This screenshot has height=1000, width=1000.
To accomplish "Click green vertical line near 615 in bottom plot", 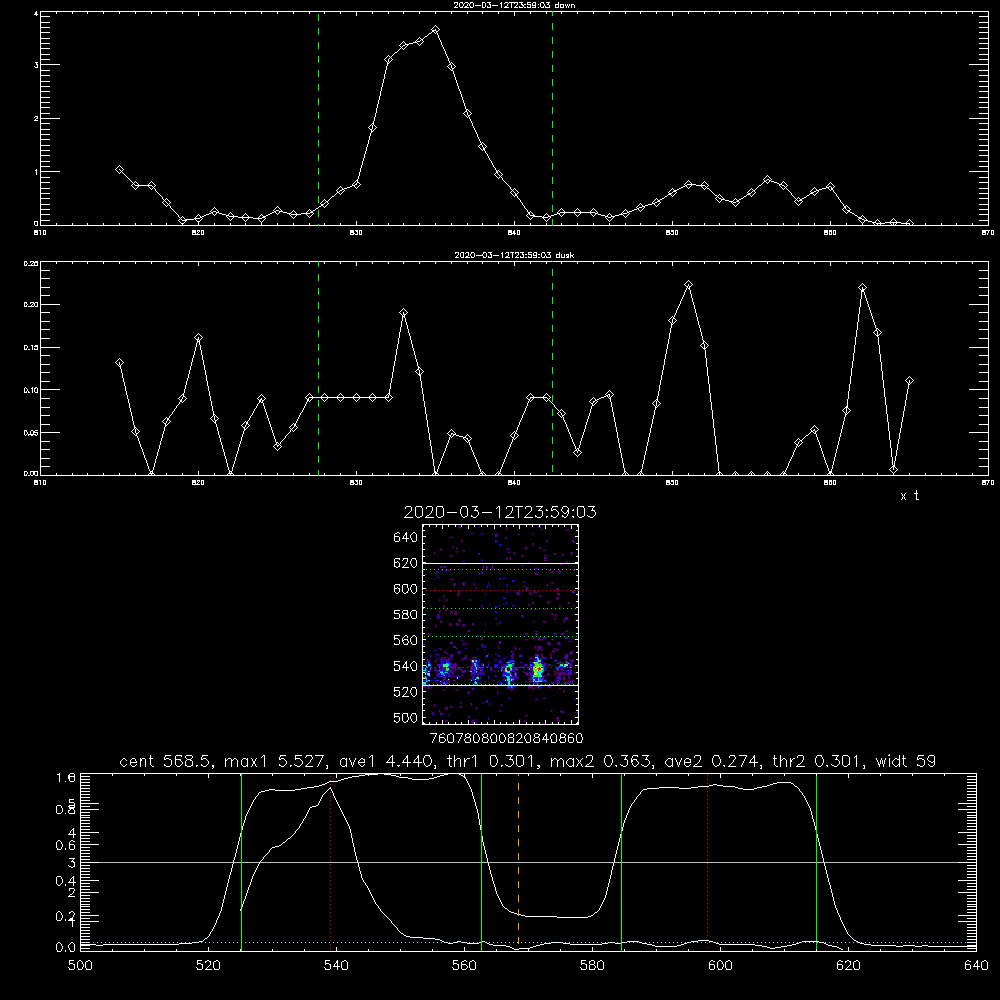I will coord(816,861).
